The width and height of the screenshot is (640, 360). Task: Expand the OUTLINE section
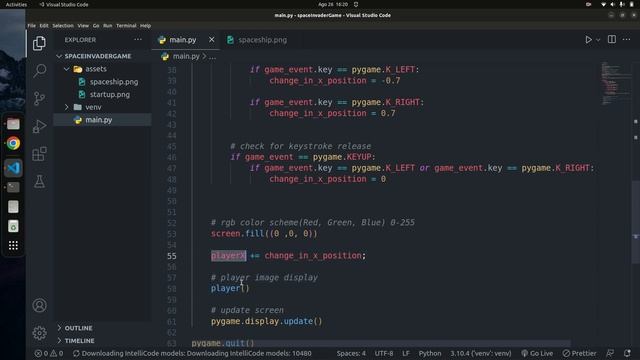point(78,328)
